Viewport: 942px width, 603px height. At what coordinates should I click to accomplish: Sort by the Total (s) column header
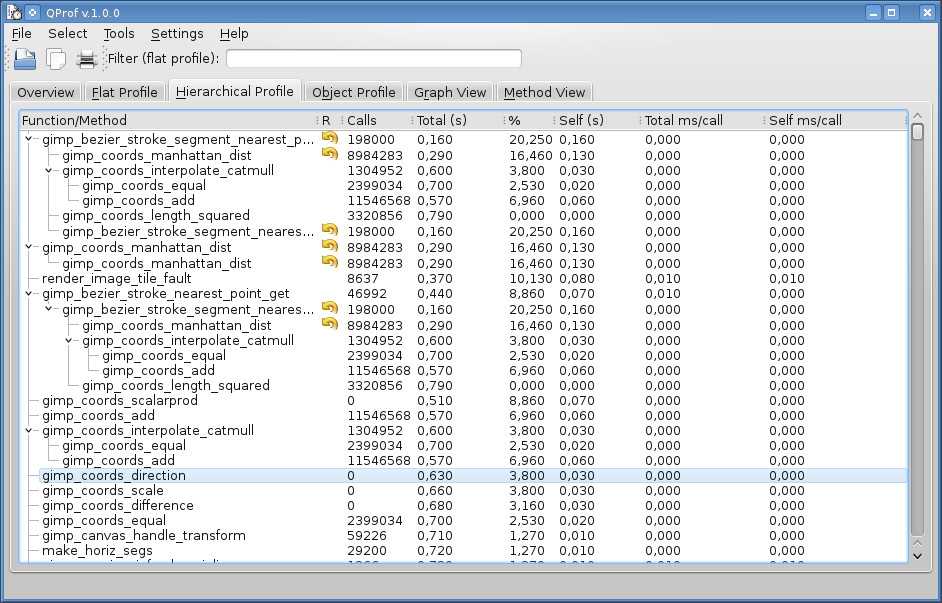click(x=458, y=120)
